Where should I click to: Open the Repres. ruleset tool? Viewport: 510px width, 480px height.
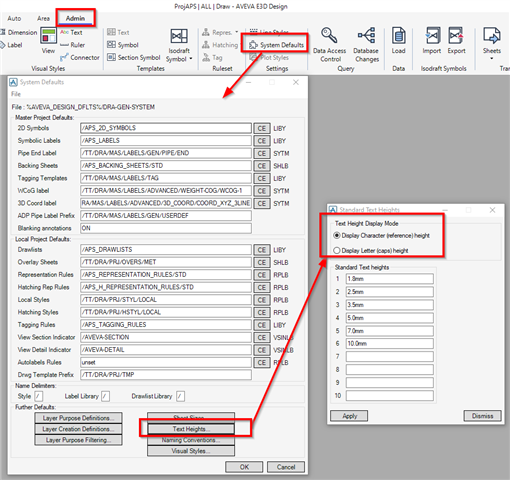217,32
